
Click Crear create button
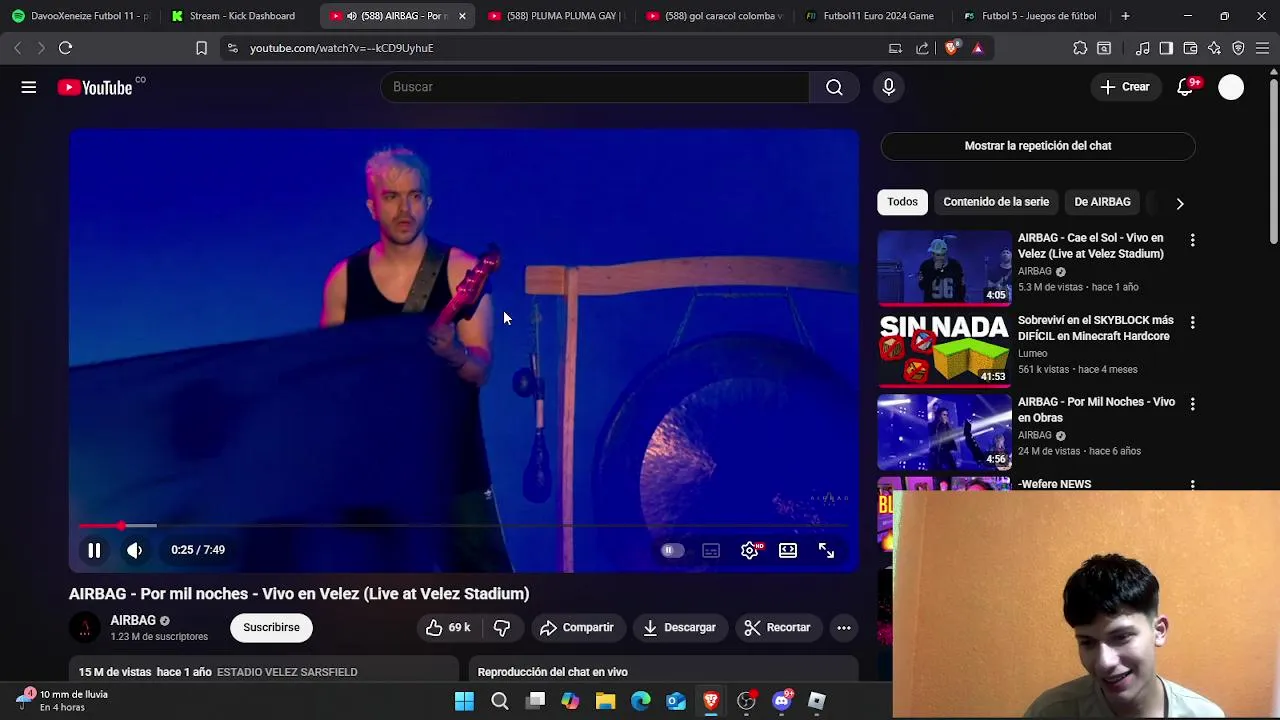point(1125,87)
